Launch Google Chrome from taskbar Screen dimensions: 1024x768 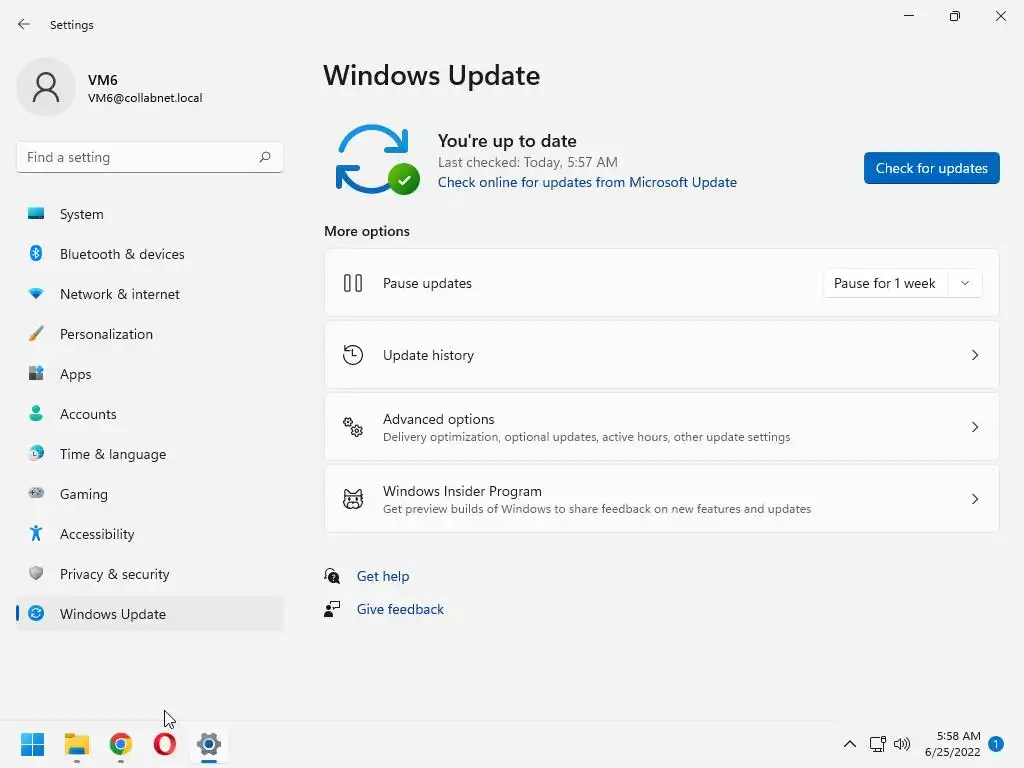121,744
